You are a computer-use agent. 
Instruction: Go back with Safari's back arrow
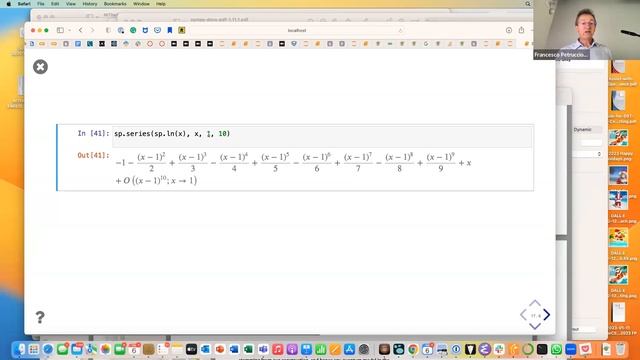pyautogui.click(x=80, y=30)
